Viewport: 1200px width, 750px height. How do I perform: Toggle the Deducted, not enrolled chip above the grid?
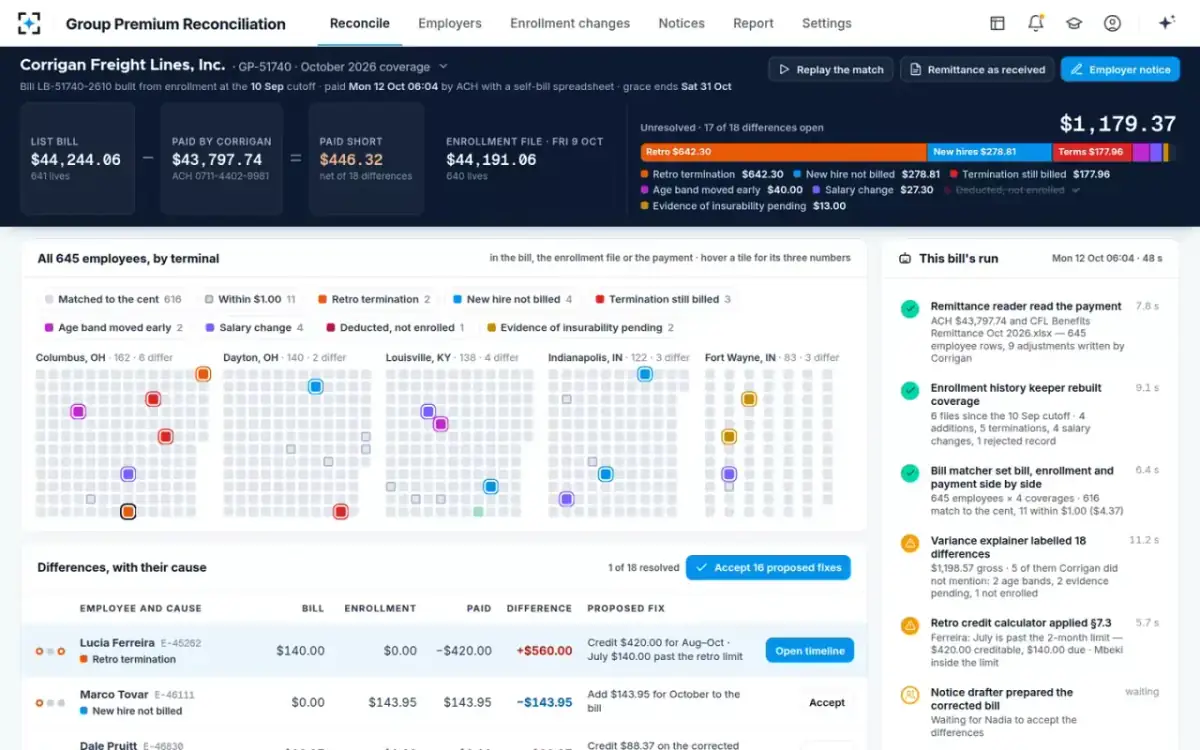tap(395, 327)
